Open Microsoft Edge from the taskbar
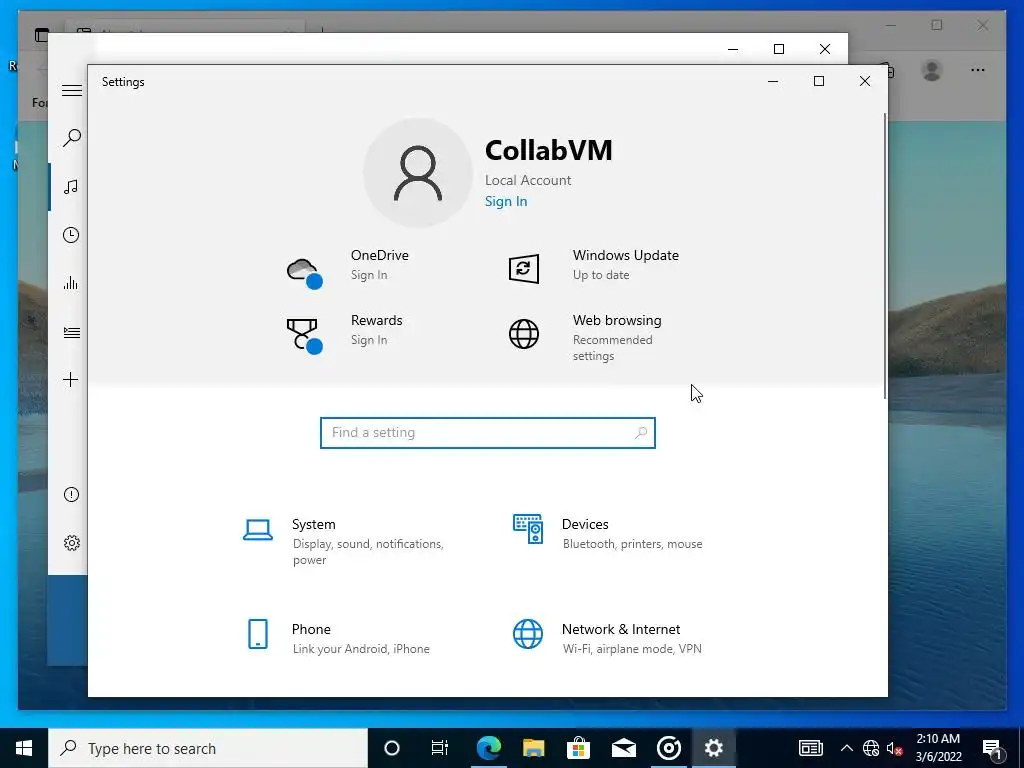The height and width of the screenshot is (768, 1024). [488, 748]
